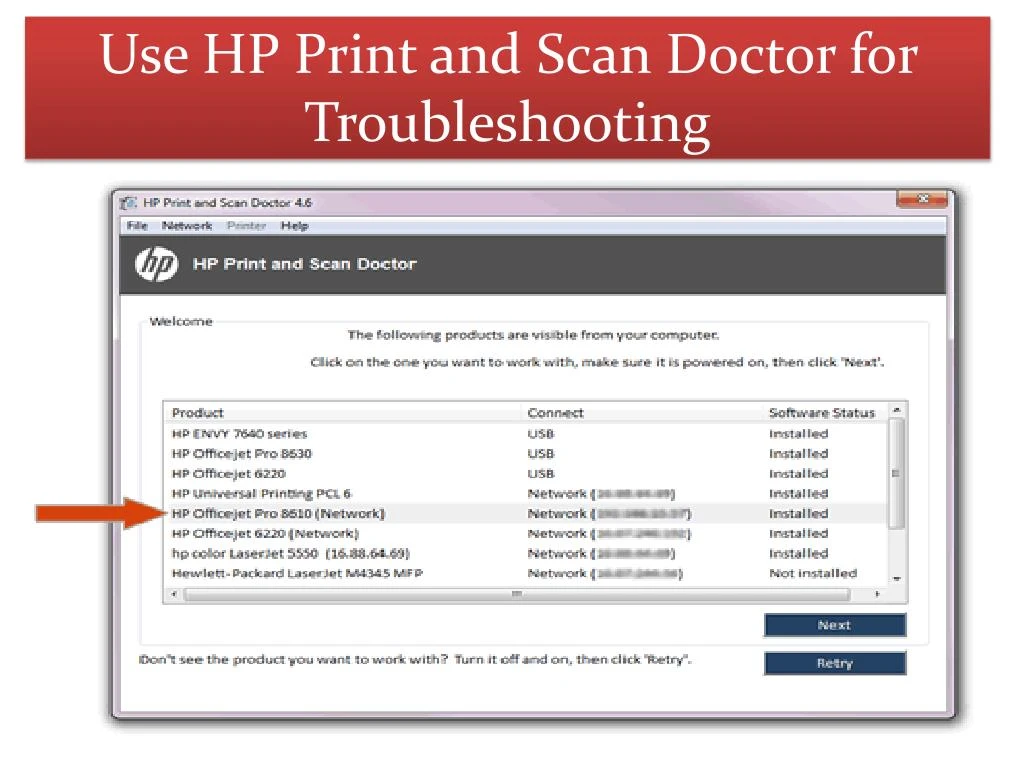
Task: Select hp color LaserJet 5550 row
Action: tap(526, 553)
